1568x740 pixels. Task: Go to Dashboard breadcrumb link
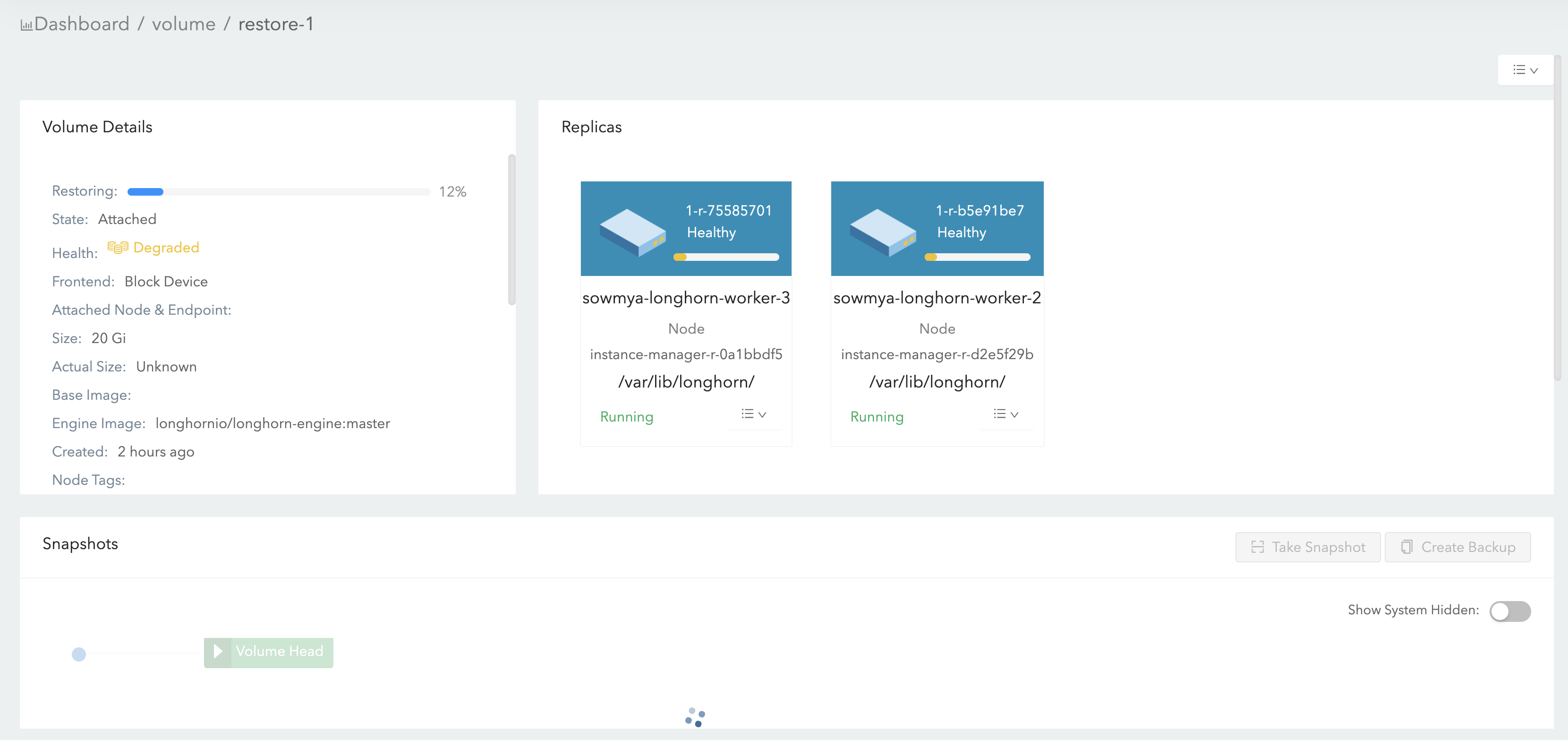click(x=82, y=25)
